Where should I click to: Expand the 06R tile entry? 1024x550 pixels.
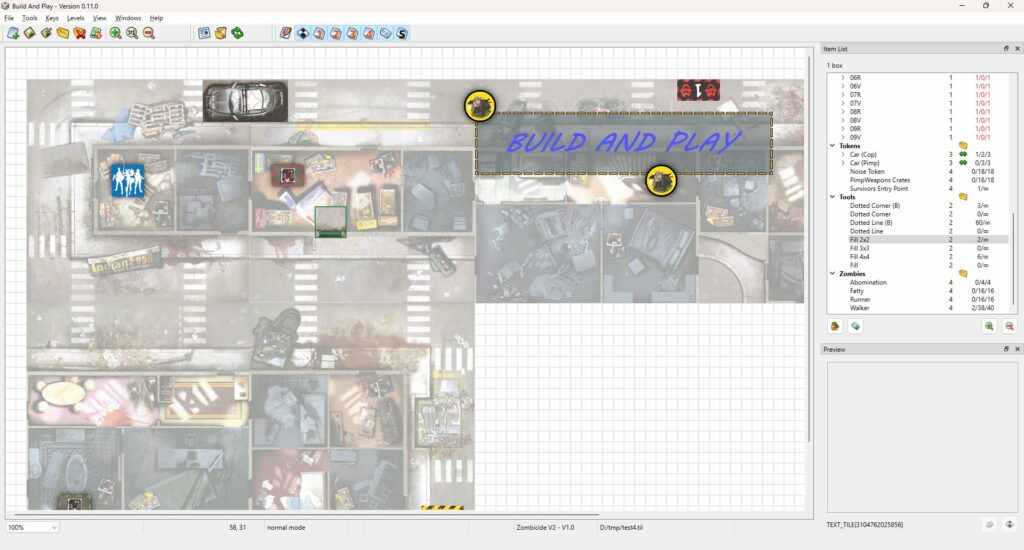click(842, 78)
